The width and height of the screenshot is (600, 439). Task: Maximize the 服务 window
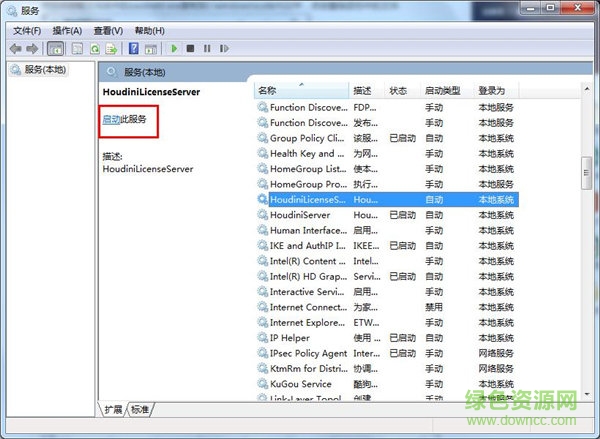tap(551, 7)
